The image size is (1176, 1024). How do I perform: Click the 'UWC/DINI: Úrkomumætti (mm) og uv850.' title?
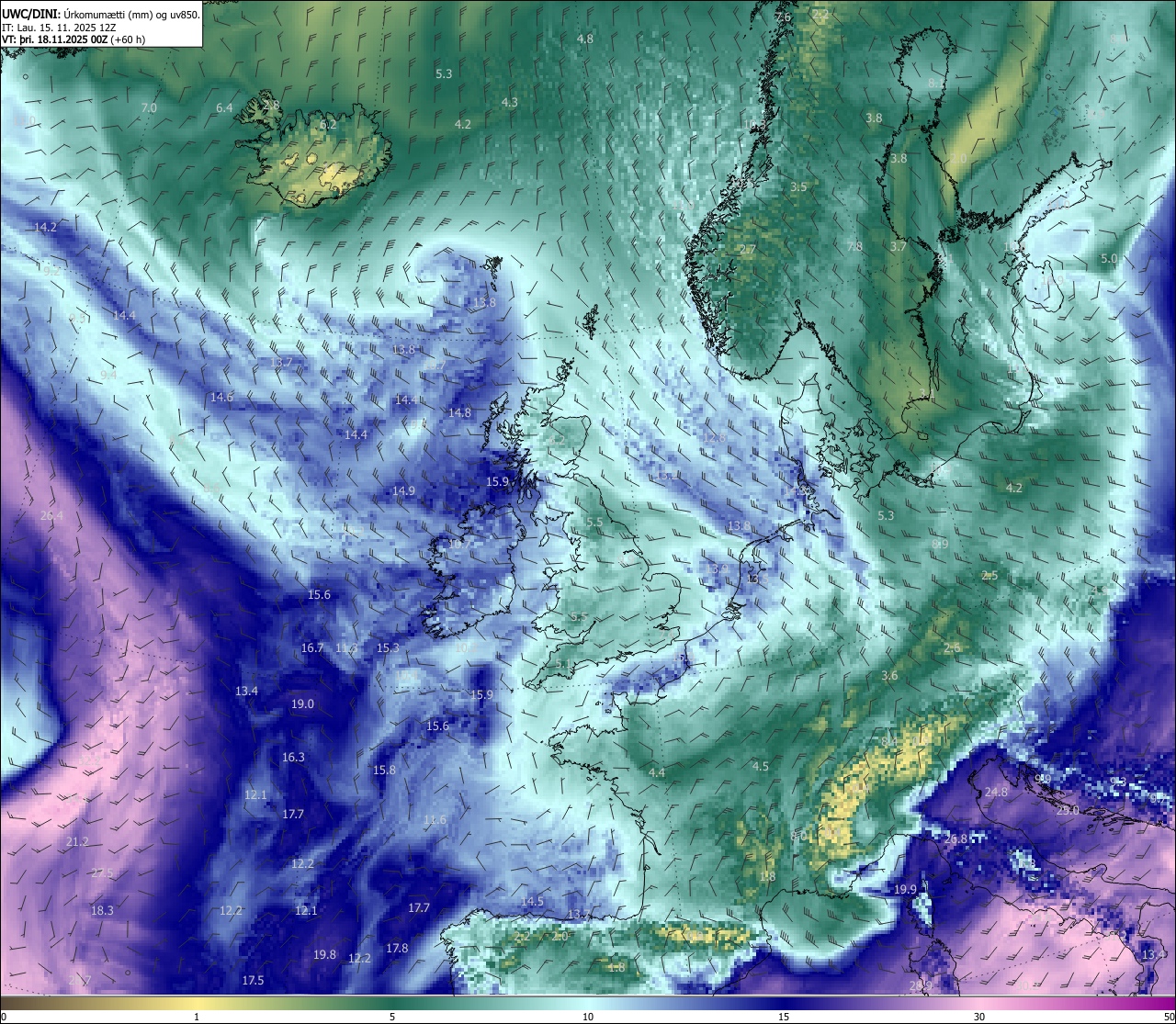point(101,14)
